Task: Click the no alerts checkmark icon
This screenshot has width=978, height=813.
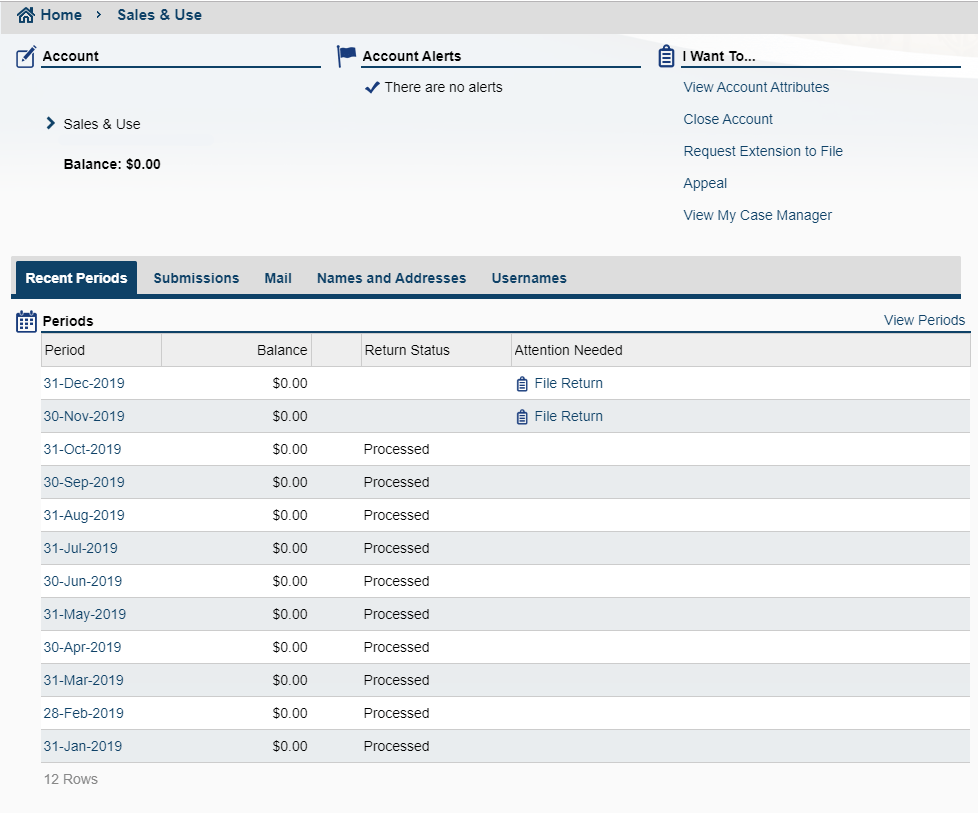Action: [x=372, y=88]
